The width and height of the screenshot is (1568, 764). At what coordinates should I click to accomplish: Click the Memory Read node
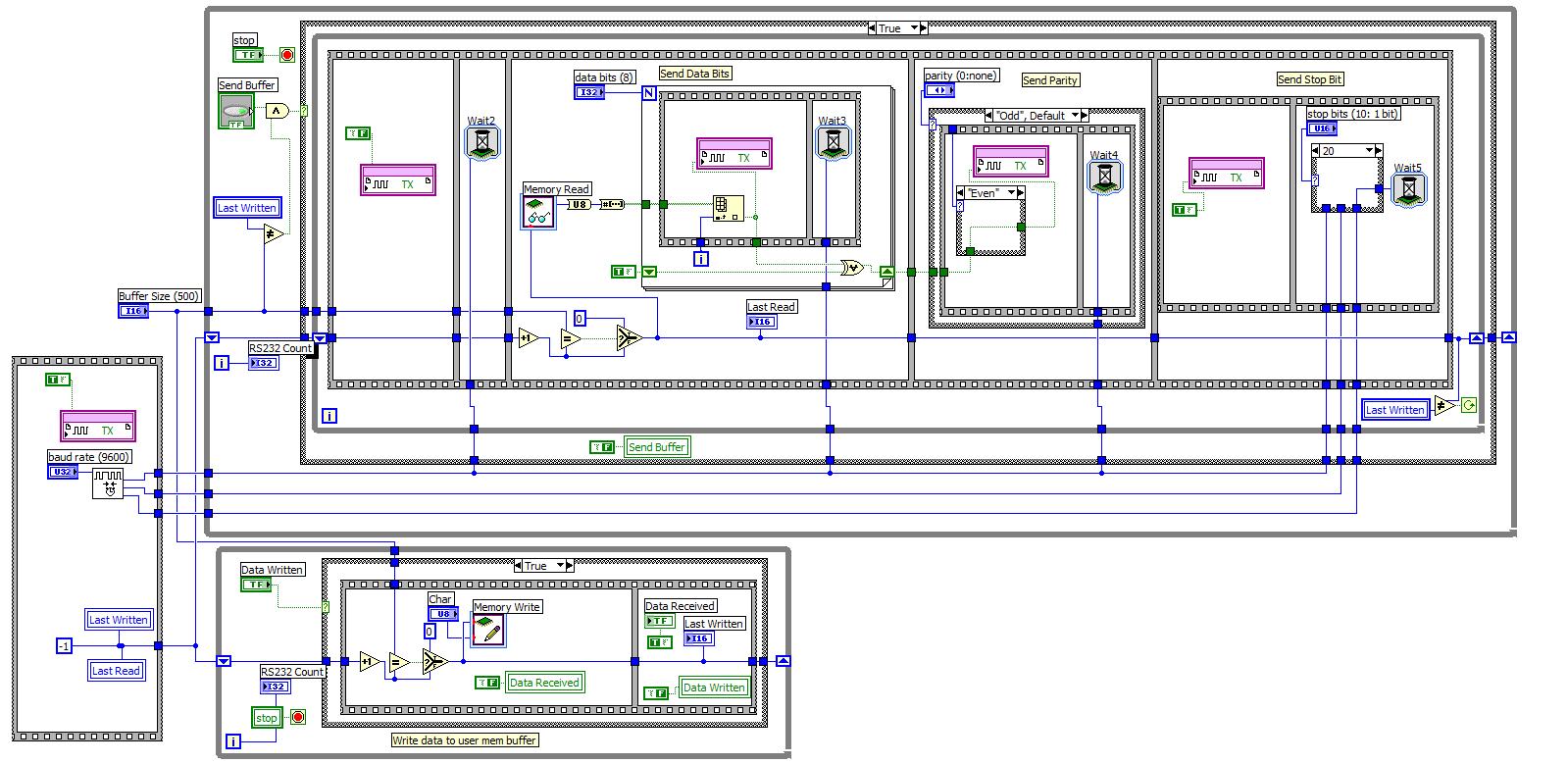tap(538, 212)
